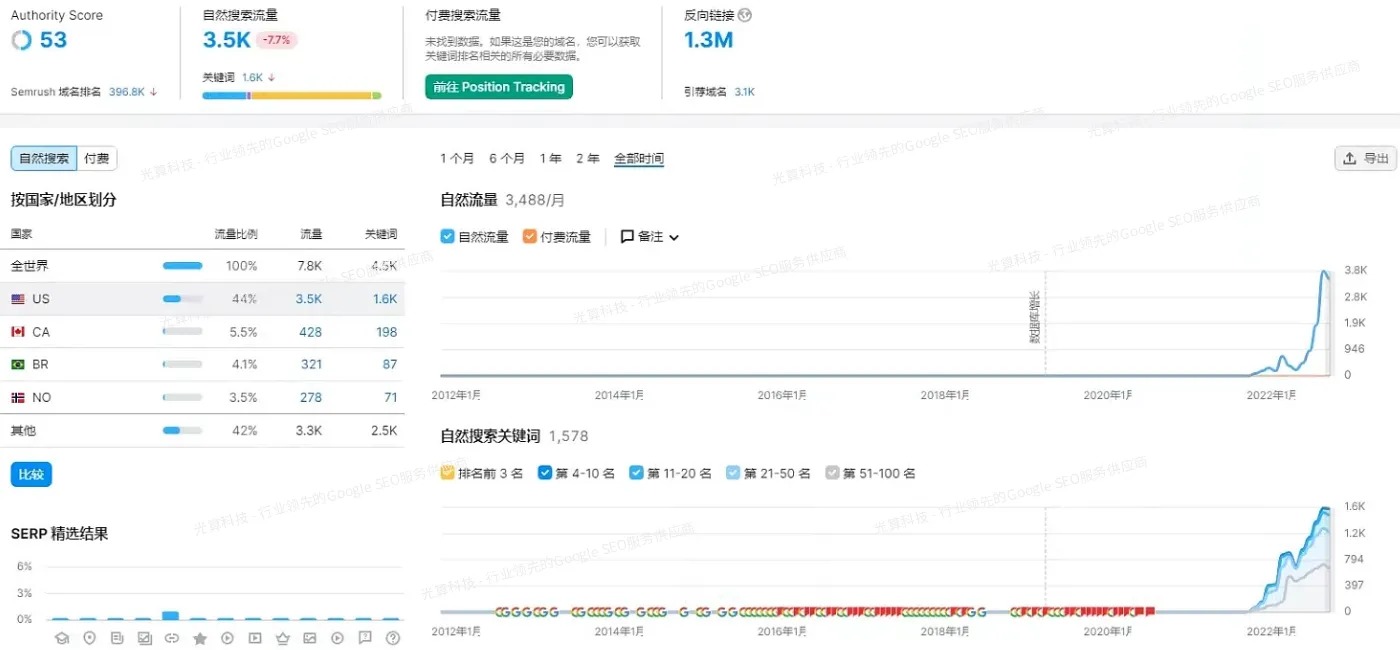Open the 1.3M backlinks link
Viewport: 1400px width, 650px height.
click(x=708, y=40)
